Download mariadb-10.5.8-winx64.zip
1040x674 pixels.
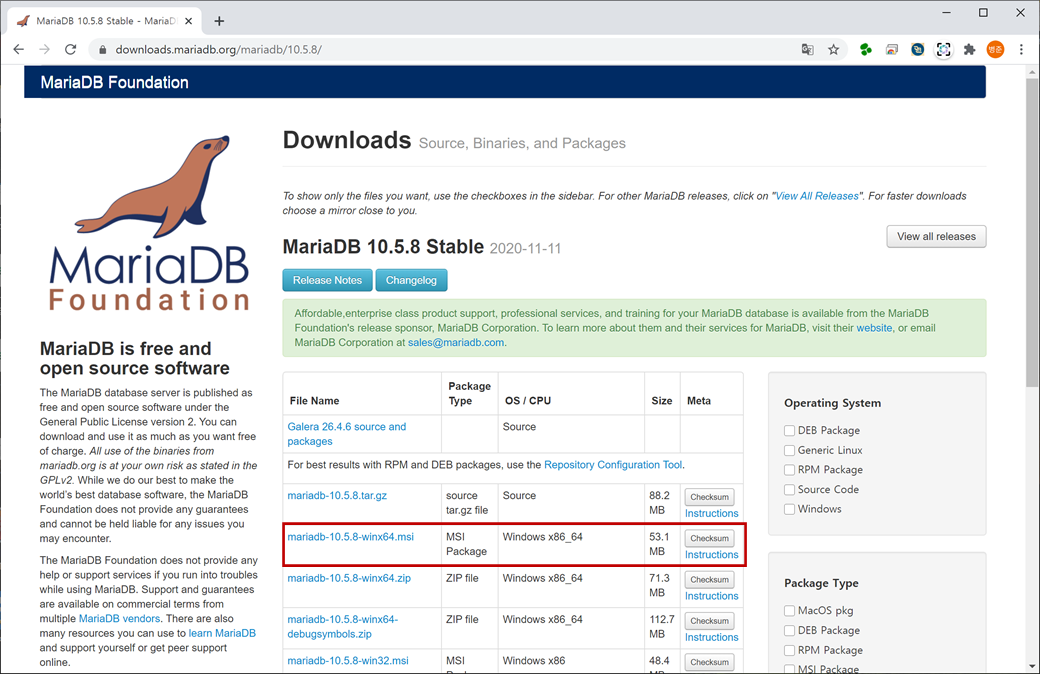click(x=349, y=578)
